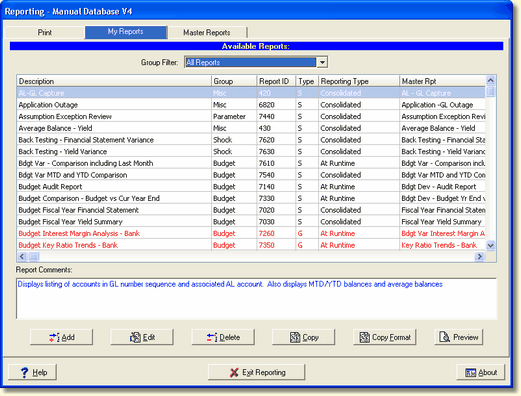Viewport: 521px width, 396px height.
Task: Click inside the Report Comments text box
Action: (256, 299)
